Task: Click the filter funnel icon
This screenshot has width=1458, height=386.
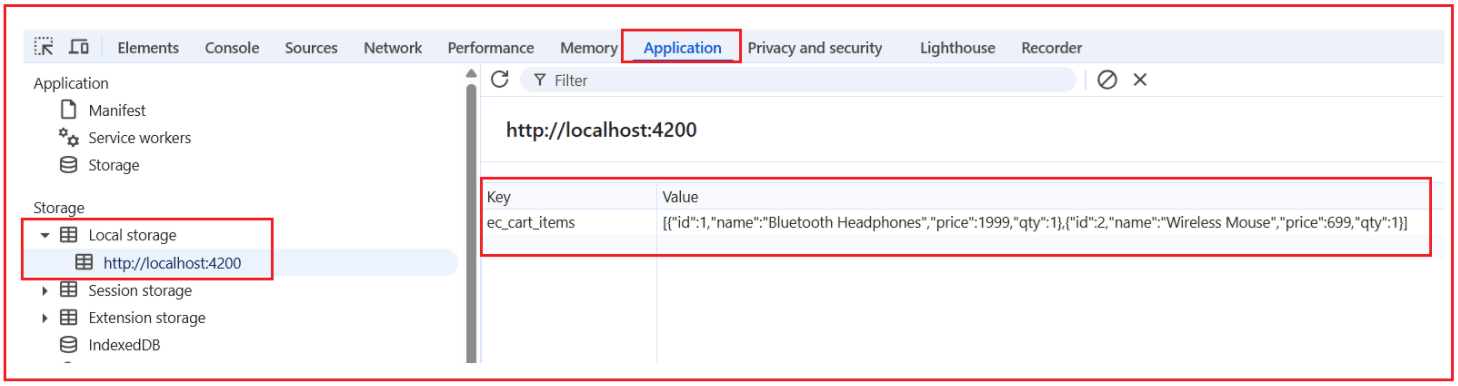Action: coord(540,80)
